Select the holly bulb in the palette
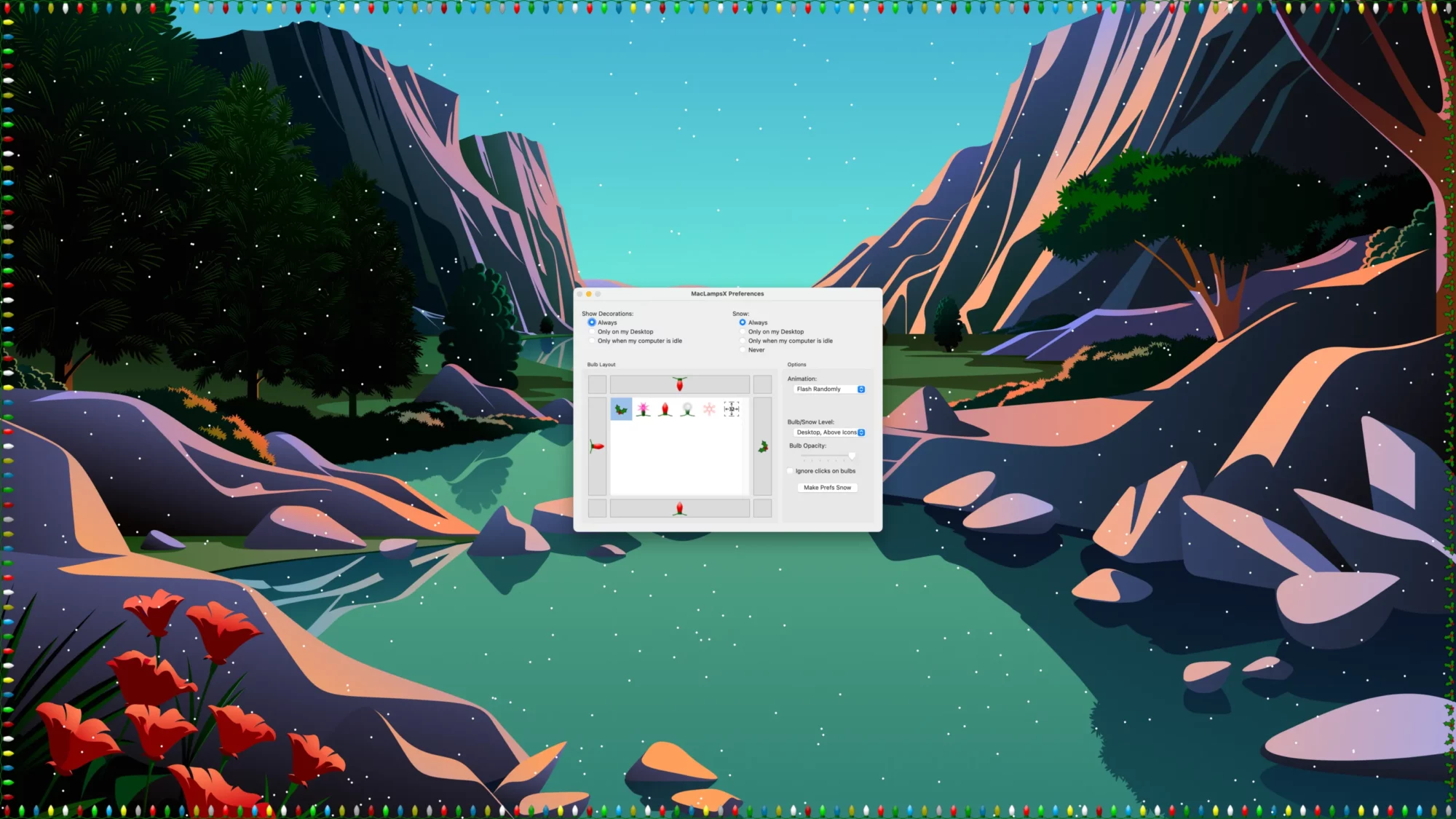Viewport: 1456px width, 819px height. (x=621, y=410)
